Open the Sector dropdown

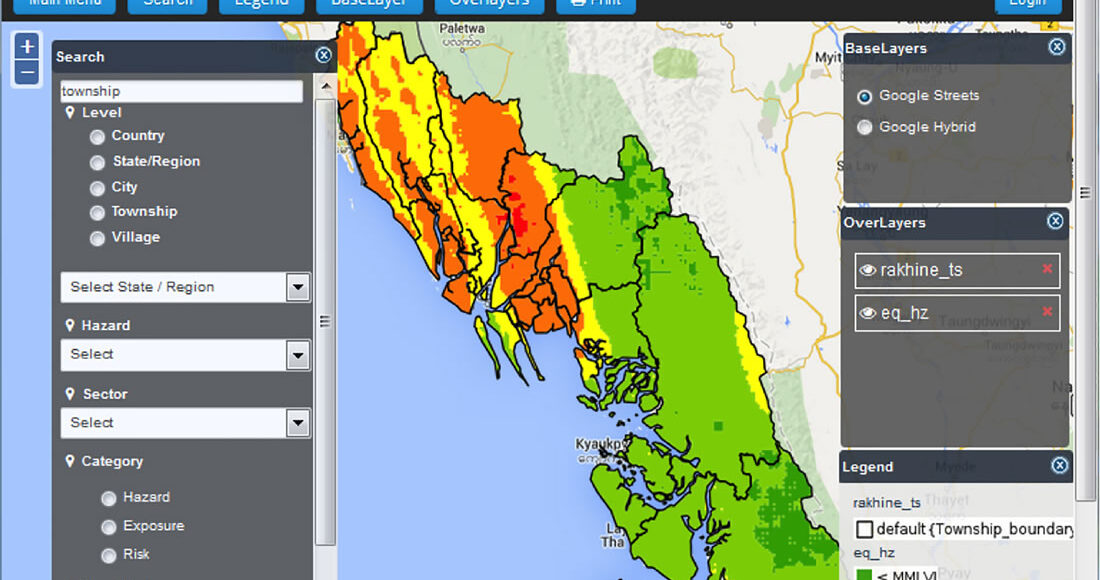click(x=297, y=423)
